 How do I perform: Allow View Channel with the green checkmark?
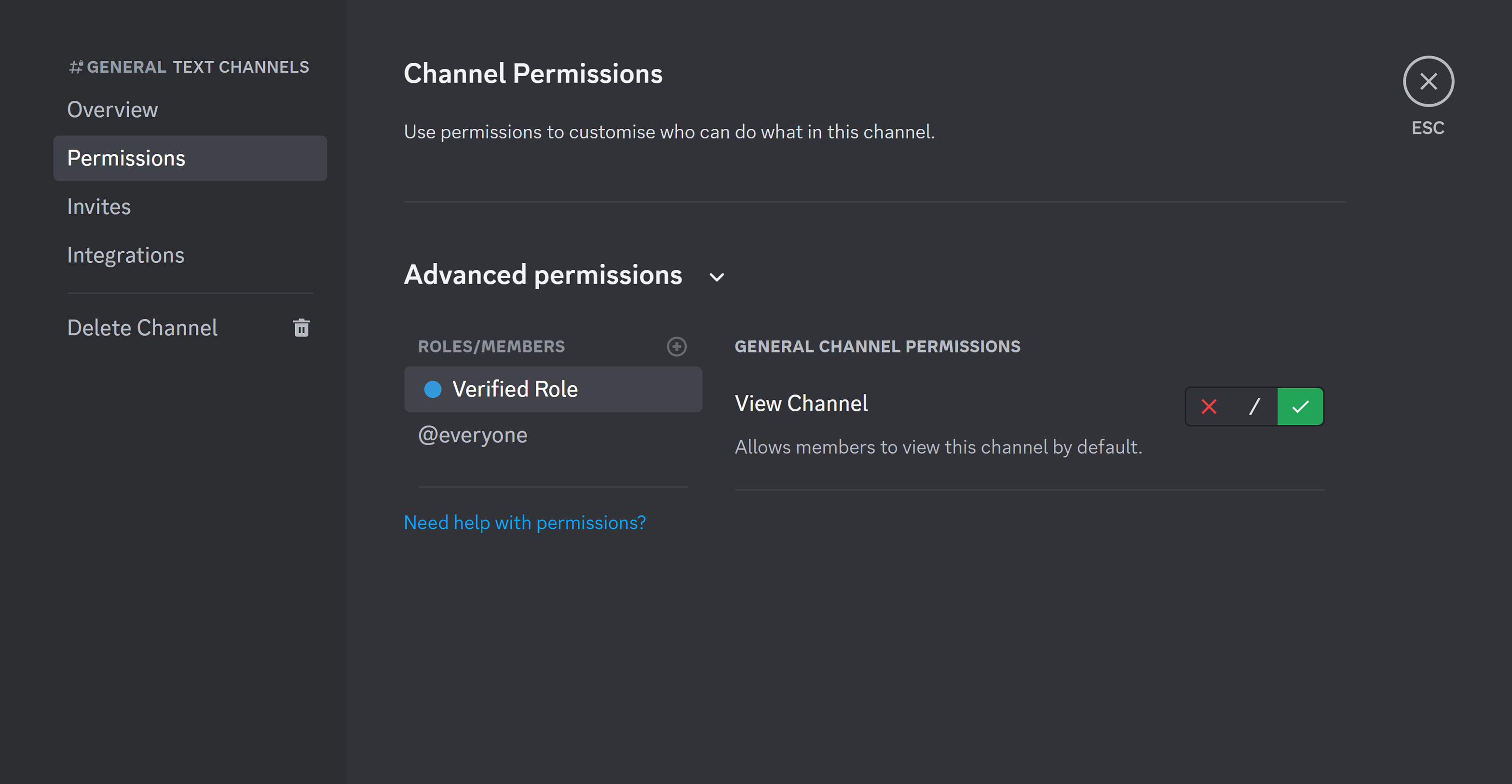pos(1300,406)
